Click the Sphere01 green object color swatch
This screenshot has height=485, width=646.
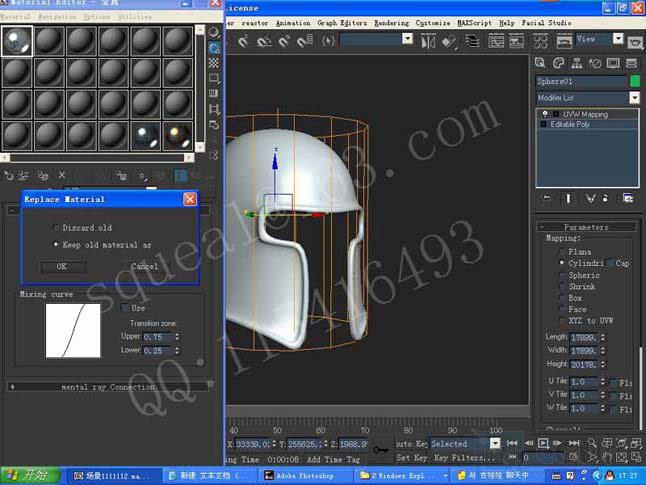click(x=635, y=81)
